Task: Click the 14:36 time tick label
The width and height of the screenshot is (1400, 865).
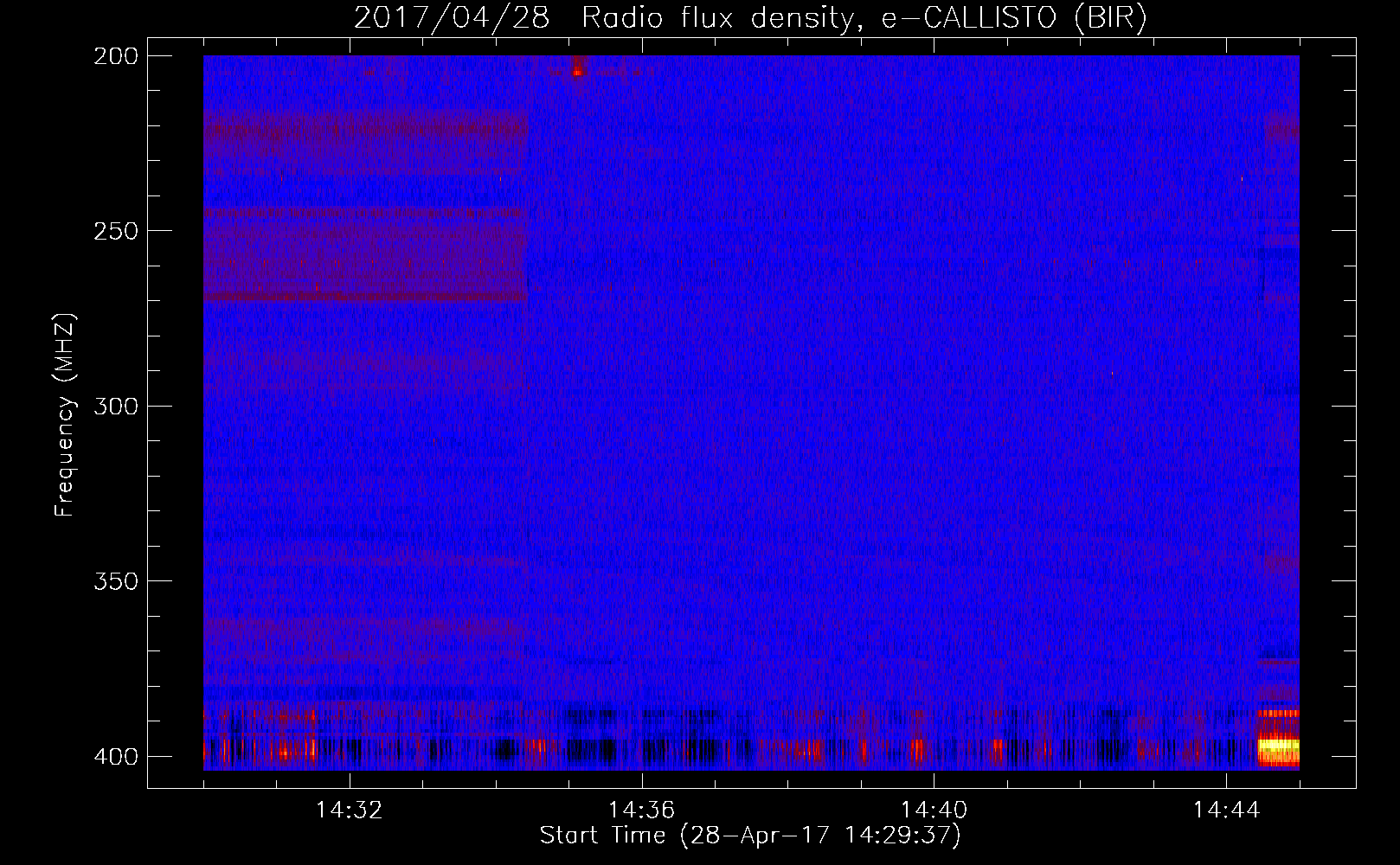Action: [641, 810]
